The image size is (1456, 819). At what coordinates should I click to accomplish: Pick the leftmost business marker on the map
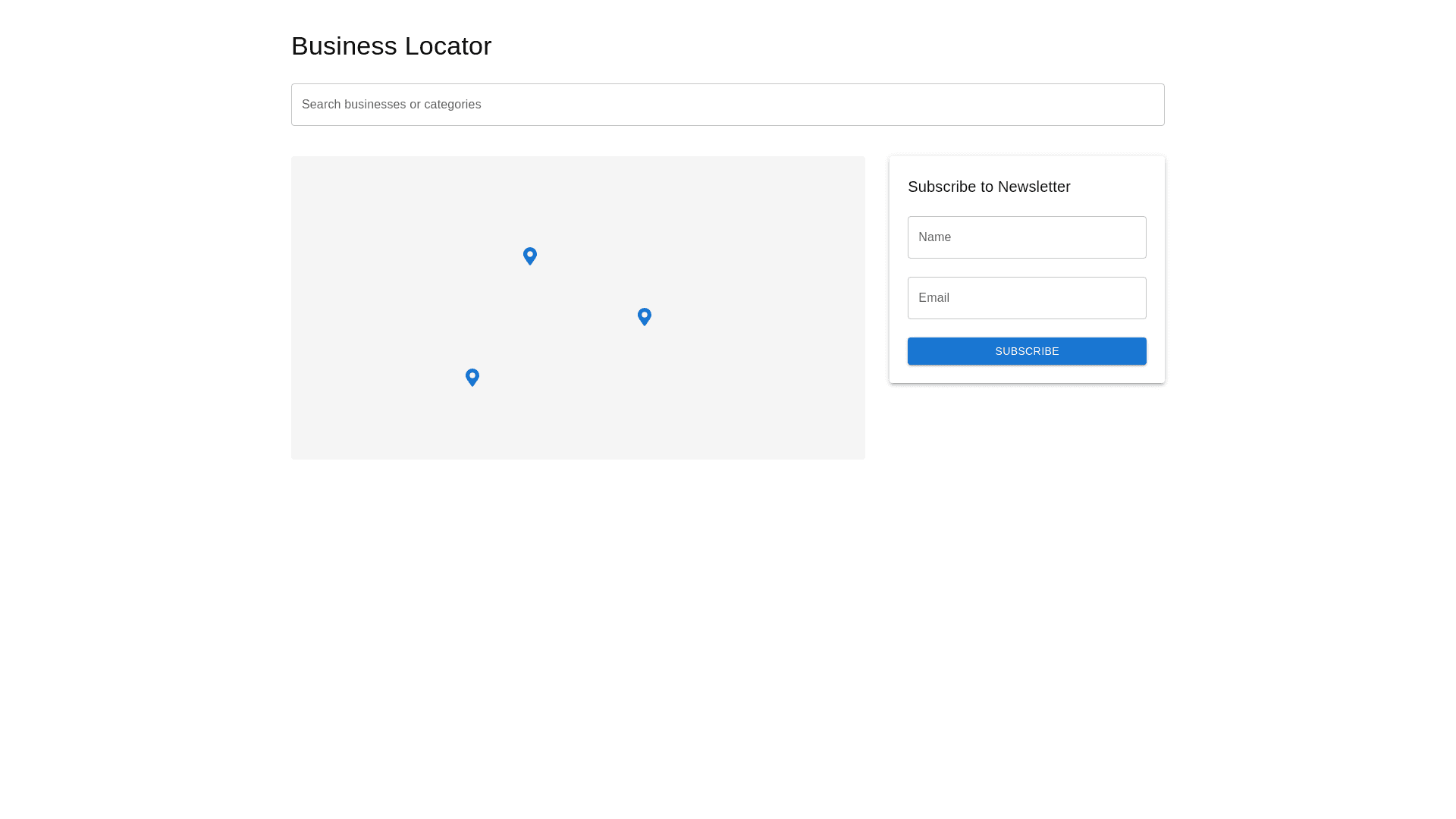coord(472,377)
